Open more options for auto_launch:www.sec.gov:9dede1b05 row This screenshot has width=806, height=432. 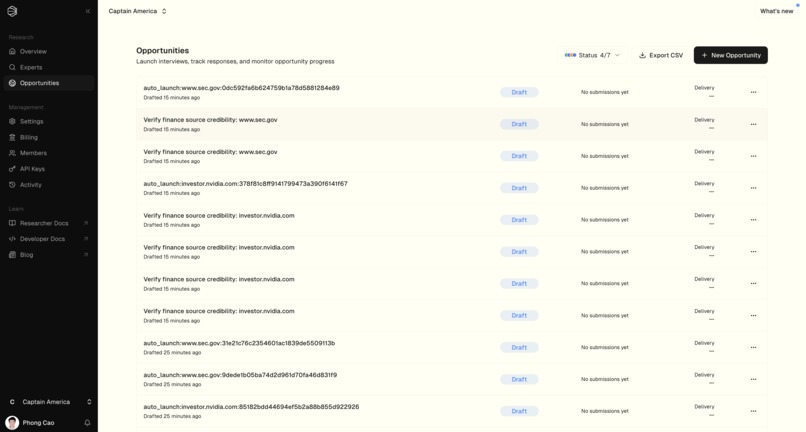pyautogui.click(x=753, y=380)
